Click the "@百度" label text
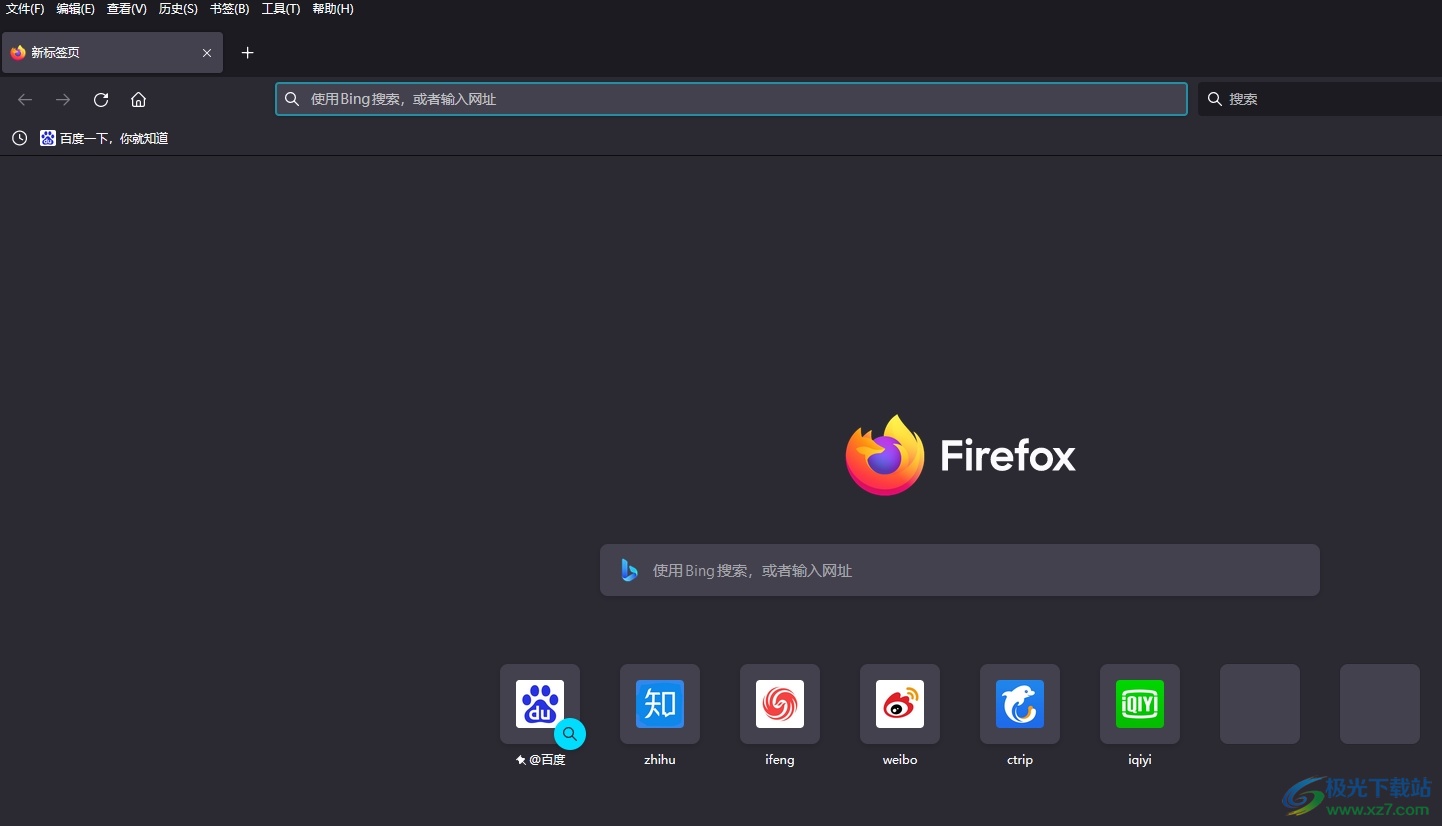 pyautogui.click(x=547, y=760)
